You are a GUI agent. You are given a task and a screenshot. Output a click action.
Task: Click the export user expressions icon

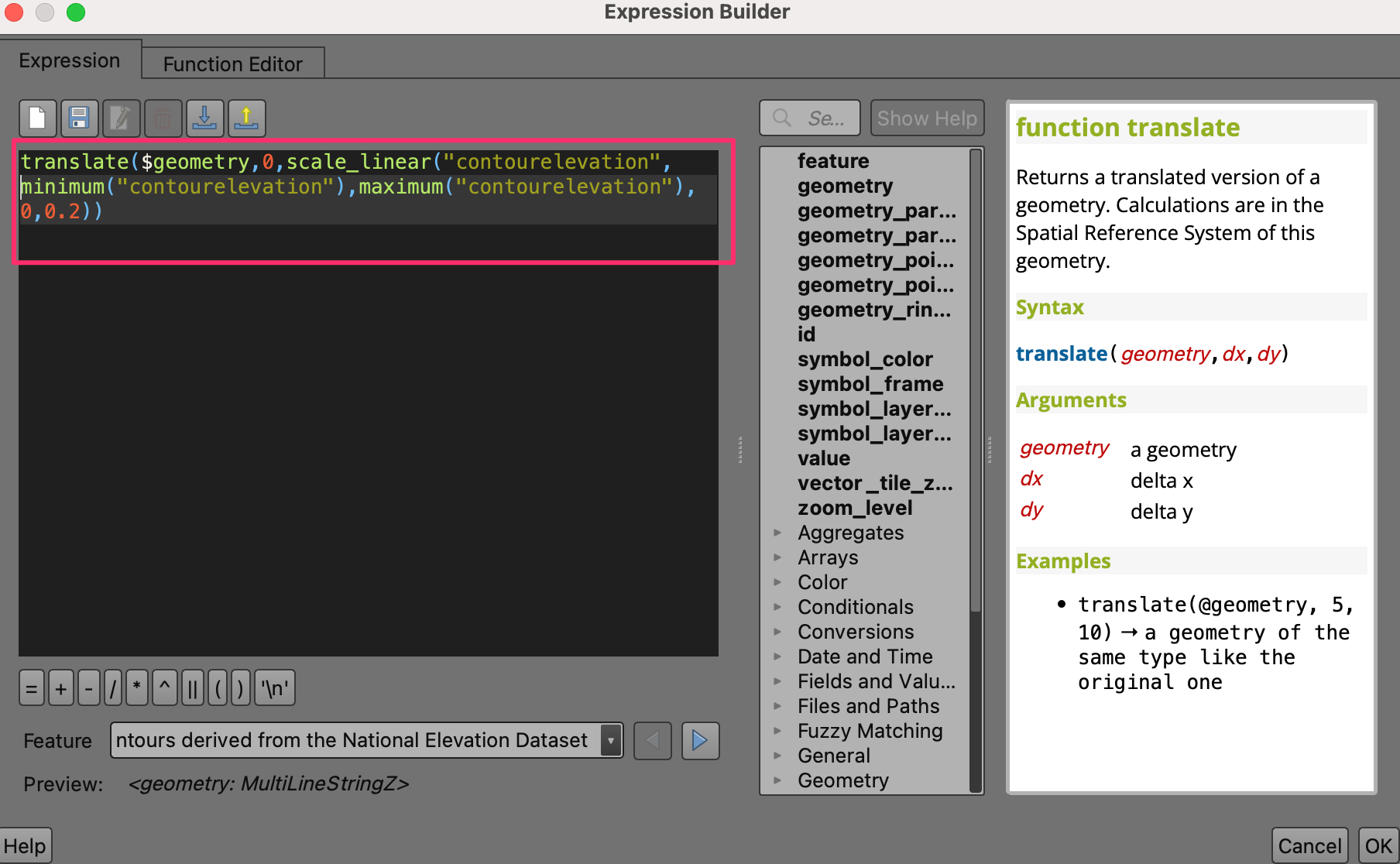click(x=246, y=118)
